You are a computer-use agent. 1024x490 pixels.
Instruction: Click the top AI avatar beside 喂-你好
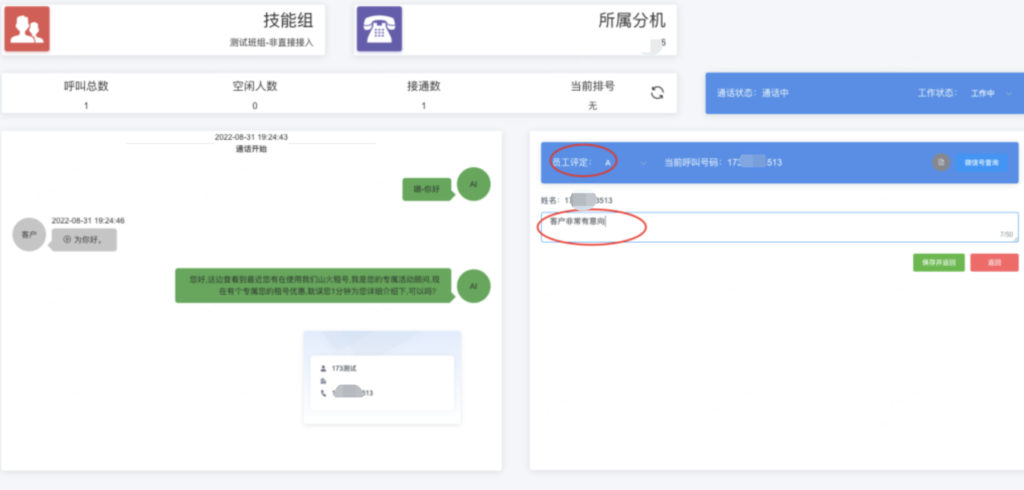point(473,185)
